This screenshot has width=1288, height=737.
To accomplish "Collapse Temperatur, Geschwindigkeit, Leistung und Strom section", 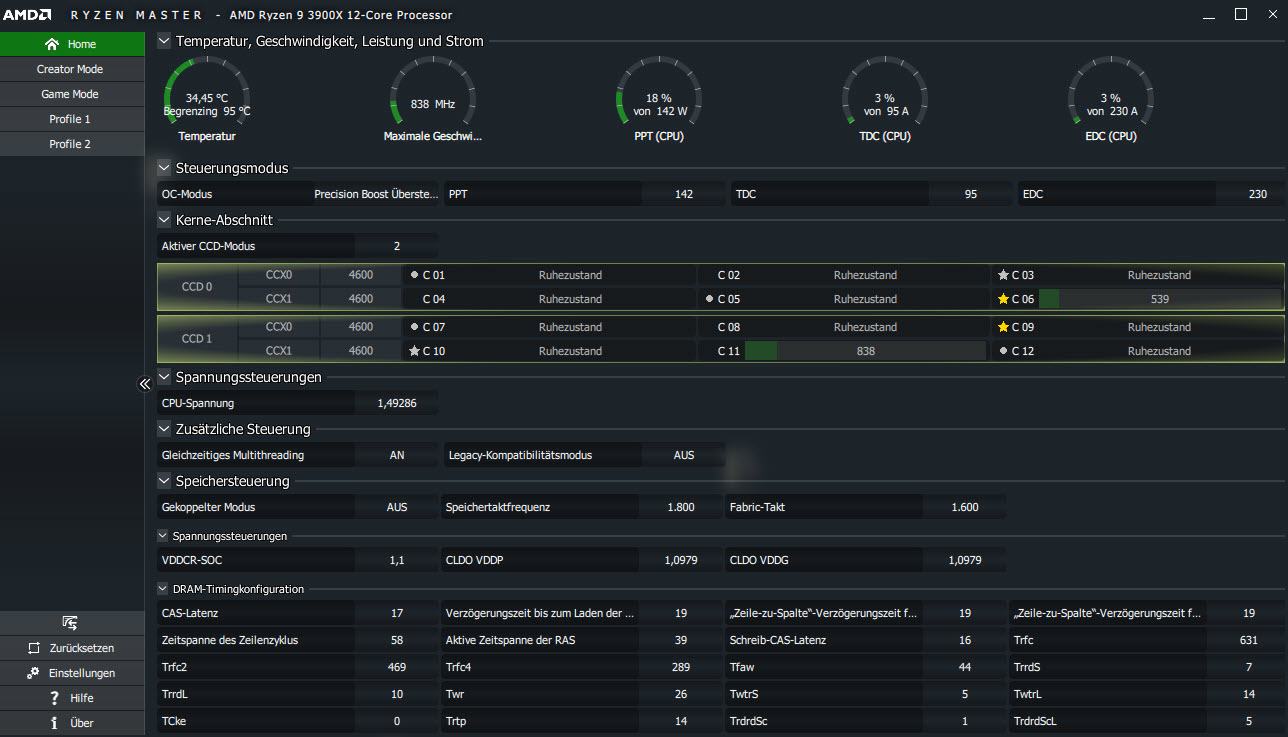I will click(x=165, y=41).
